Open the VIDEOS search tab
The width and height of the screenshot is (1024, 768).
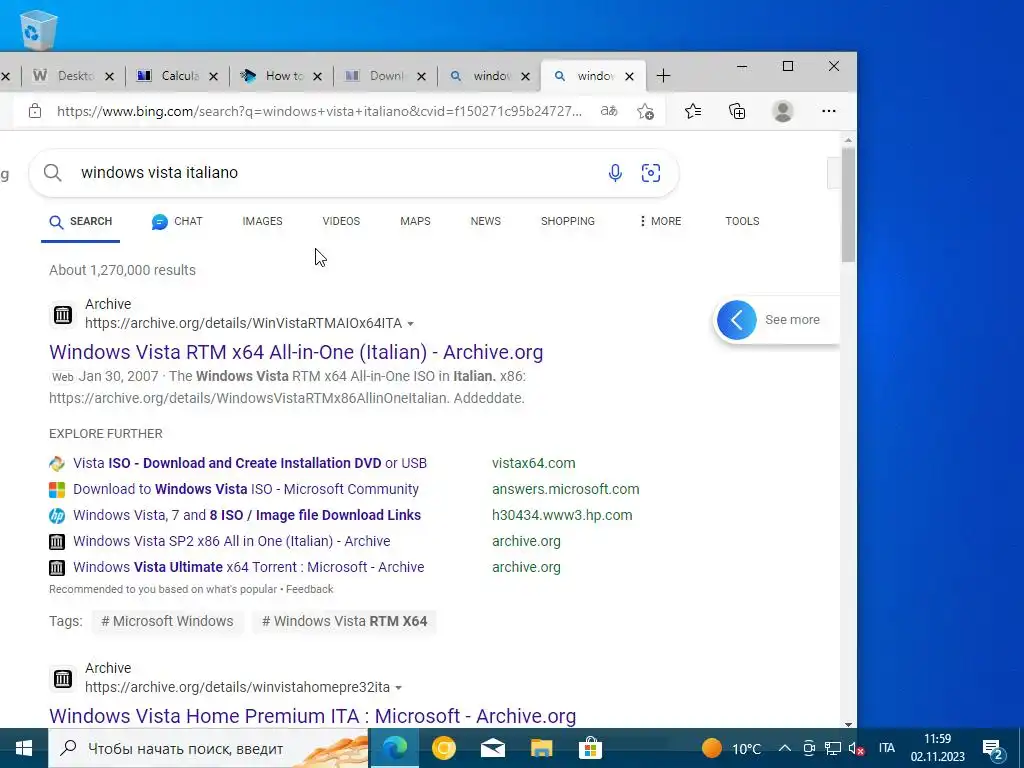[341, 221]
